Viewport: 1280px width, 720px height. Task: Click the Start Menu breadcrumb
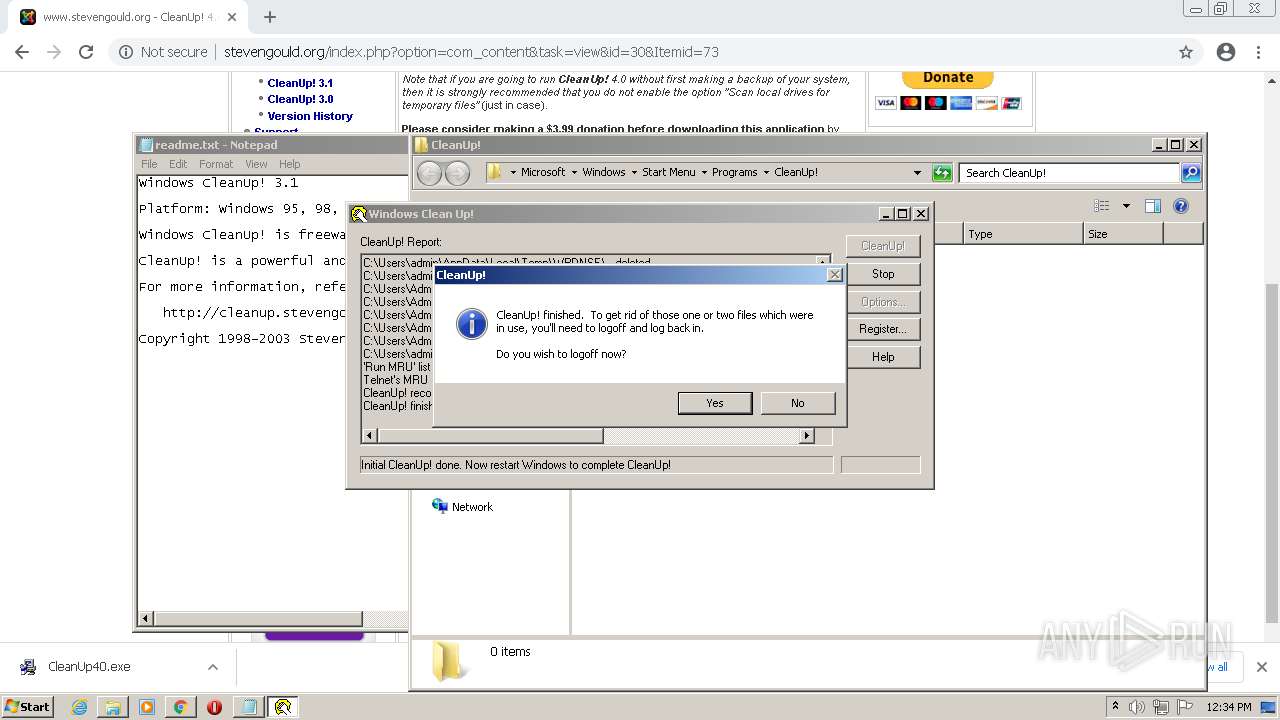(669, 172)
